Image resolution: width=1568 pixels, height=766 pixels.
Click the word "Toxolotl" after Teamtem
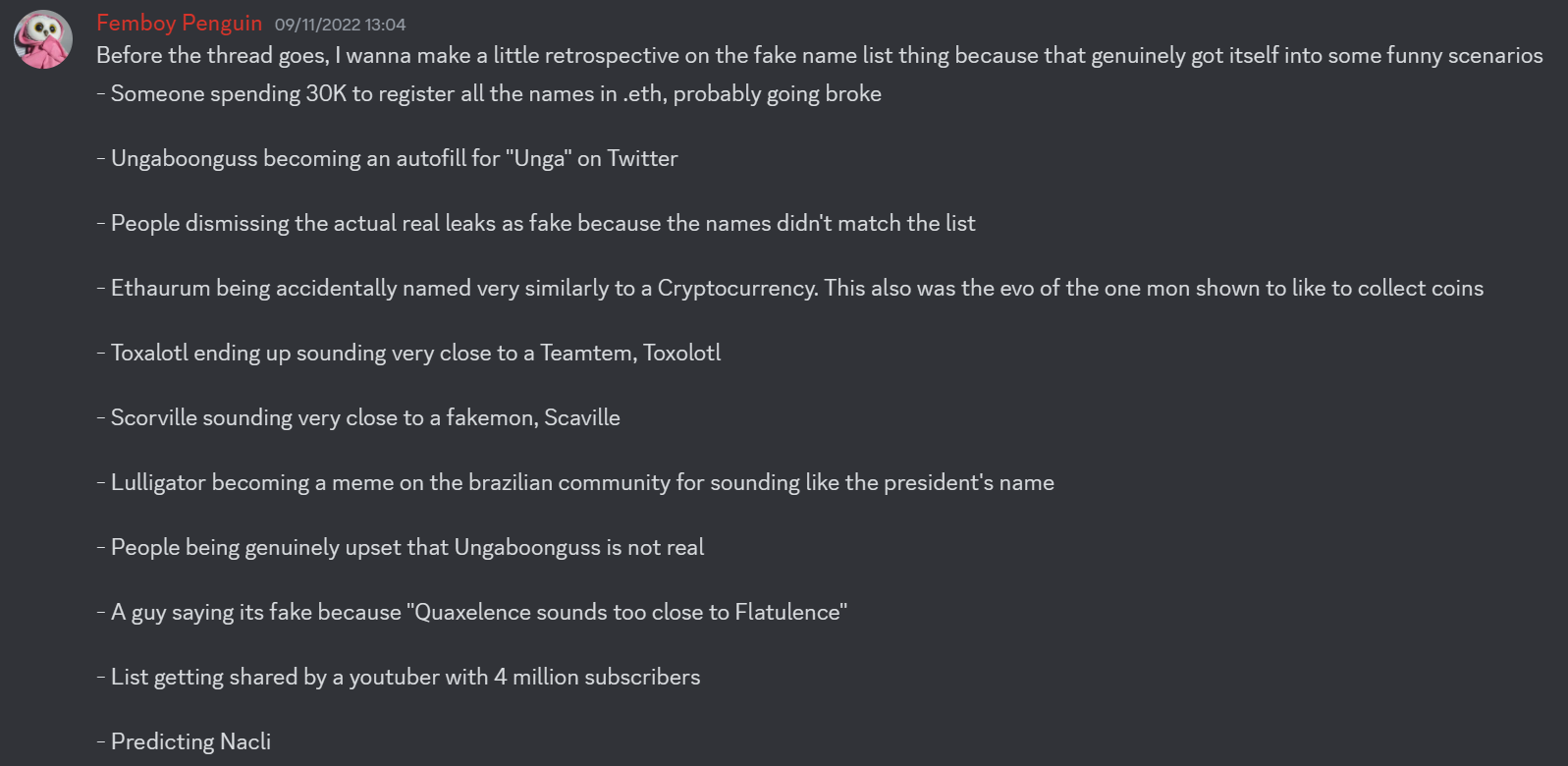(681, 353)
